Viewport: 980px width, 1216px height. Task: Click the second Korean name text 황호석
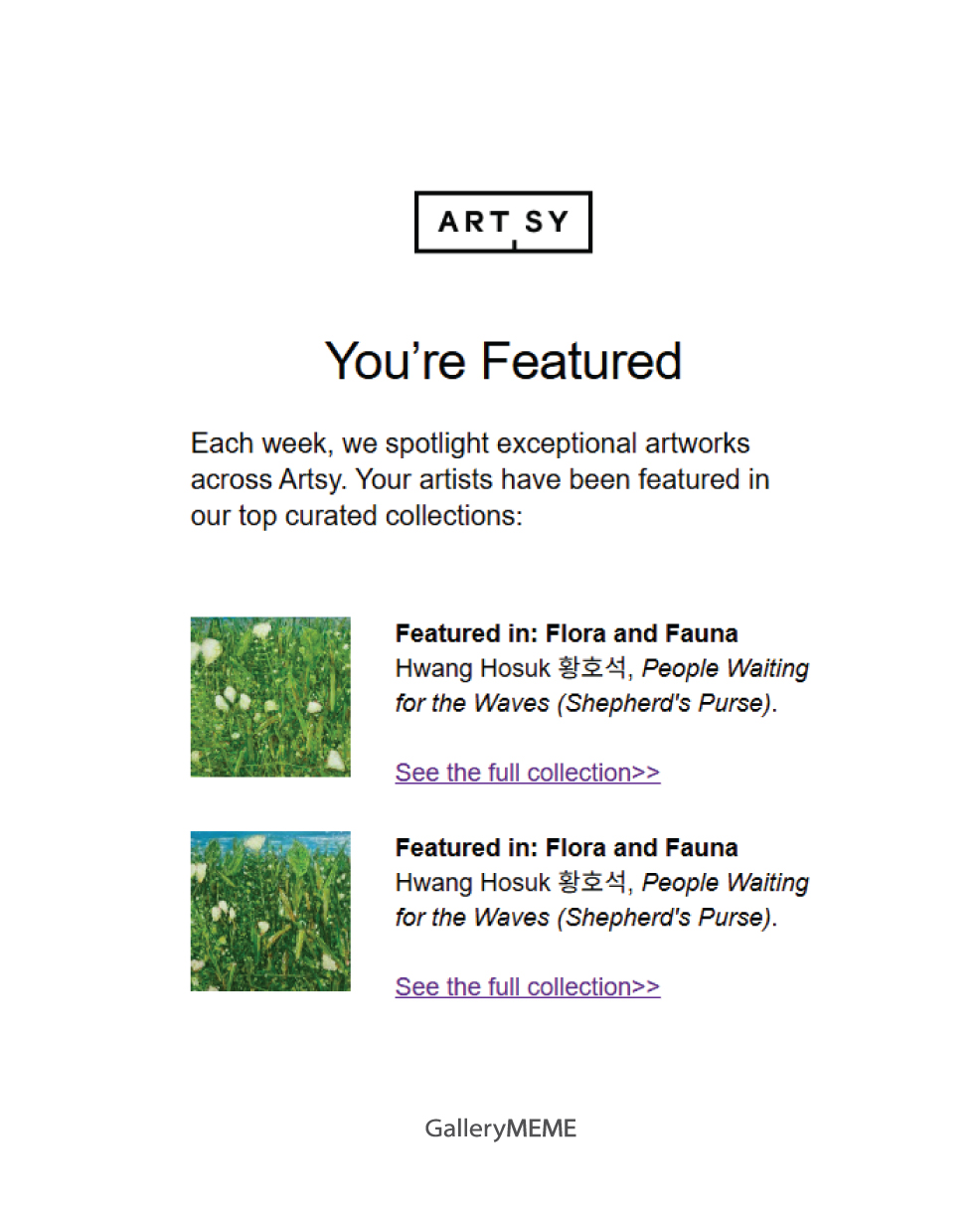coord(592,883)
